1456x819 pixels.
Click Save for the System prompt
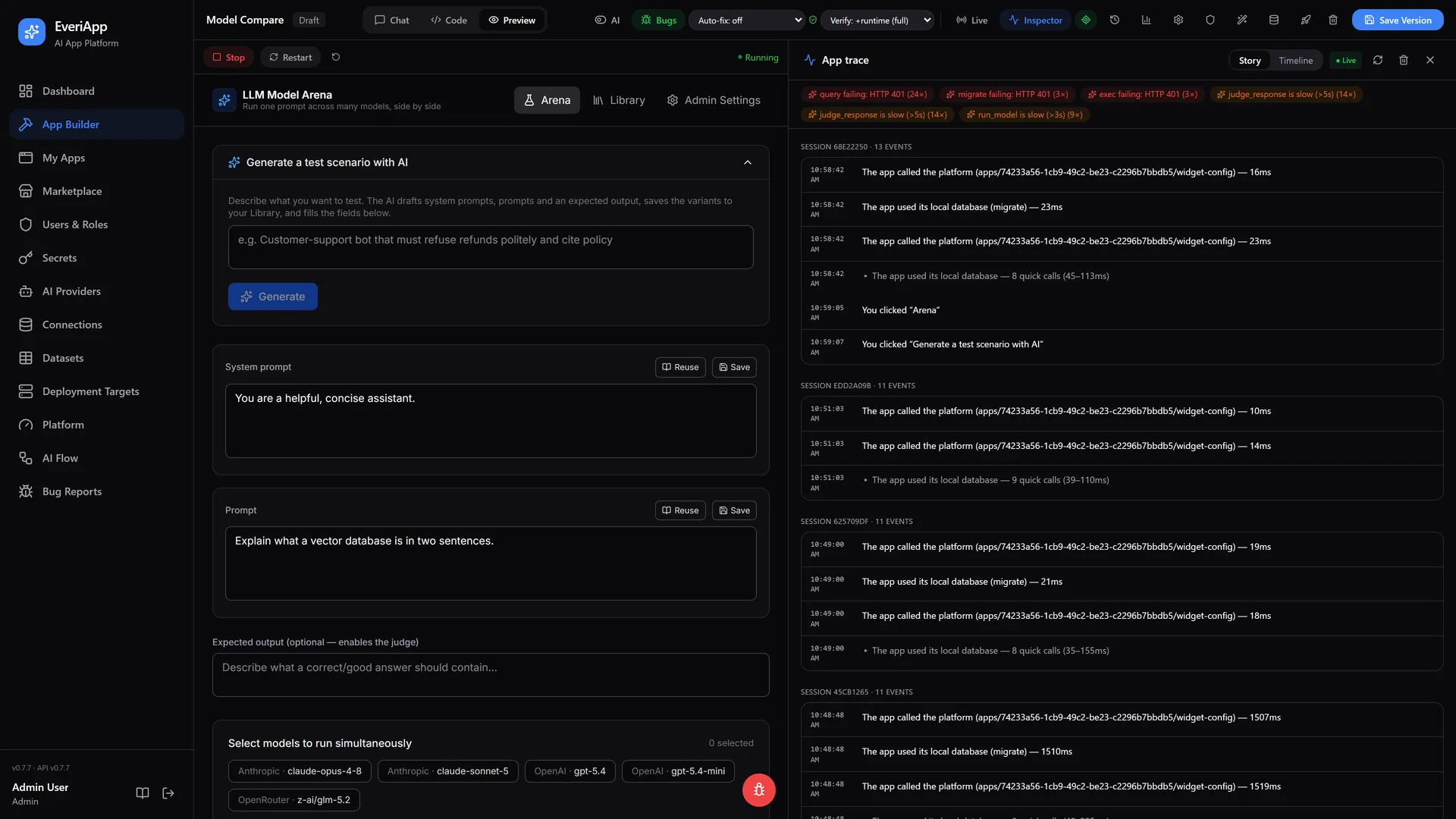[734, 367]
